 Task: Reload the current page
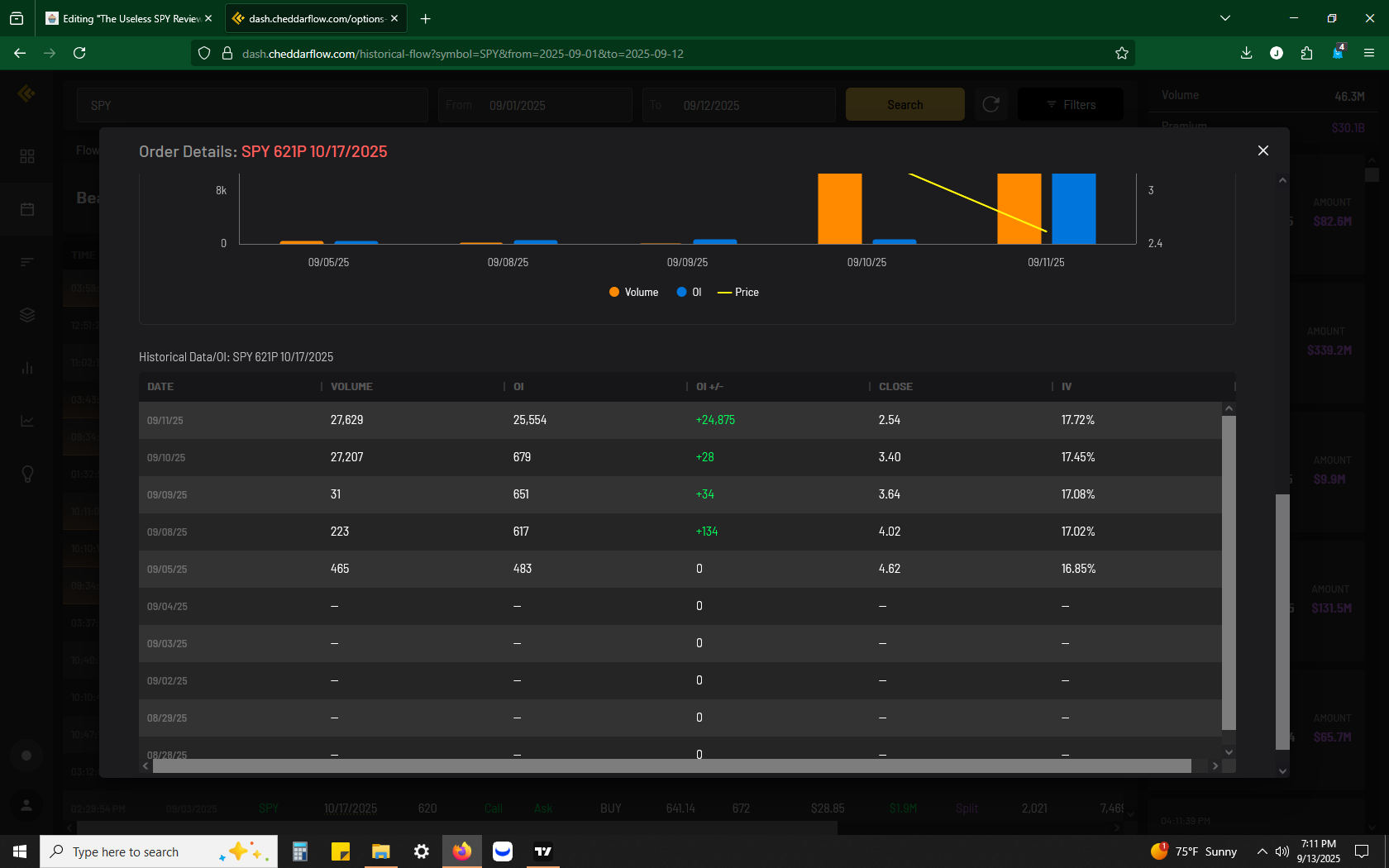pyautogui.click(x=79, y=53)
